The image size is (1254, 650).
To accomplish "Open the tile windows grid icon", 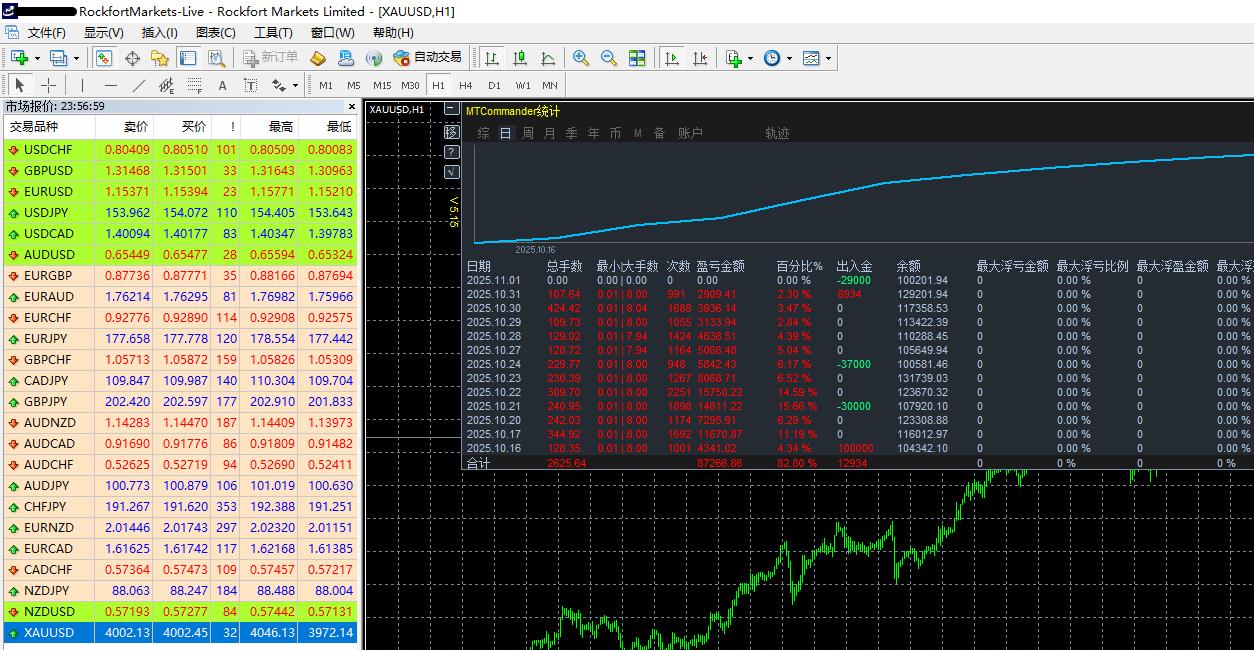I will 637,58.
